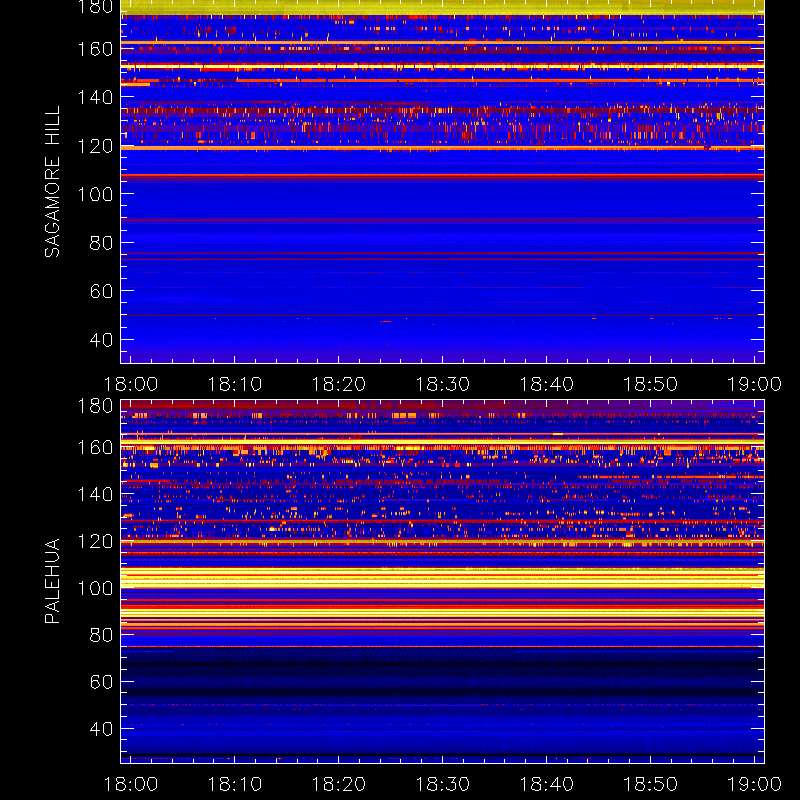Click the 100 tick label on Palehua axis
800x800 pixels.
coord(95,588)
